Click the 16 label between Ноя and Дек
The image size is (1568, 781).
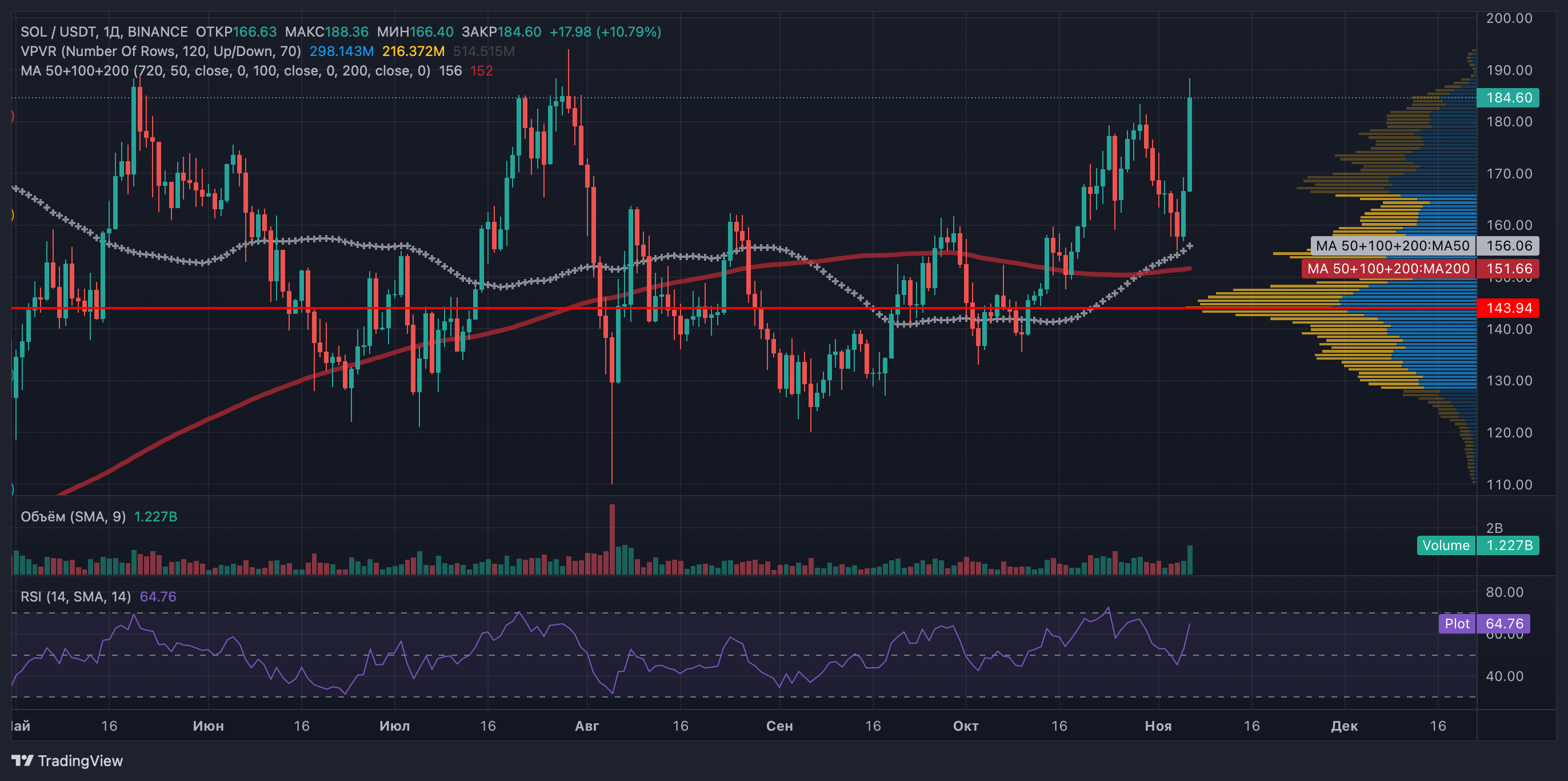(x=1251, y=726)
